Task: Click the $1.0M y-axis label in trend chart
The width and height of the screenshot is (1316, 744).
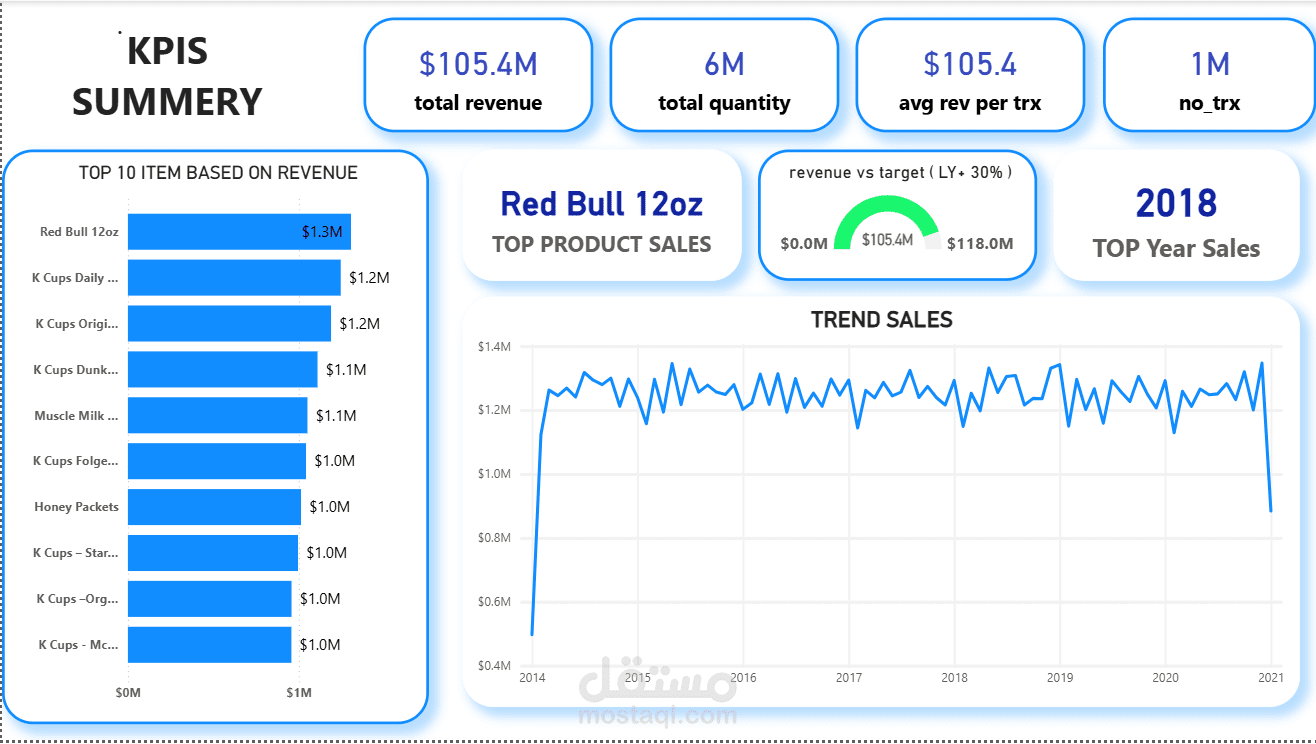Action: (492, 474)
